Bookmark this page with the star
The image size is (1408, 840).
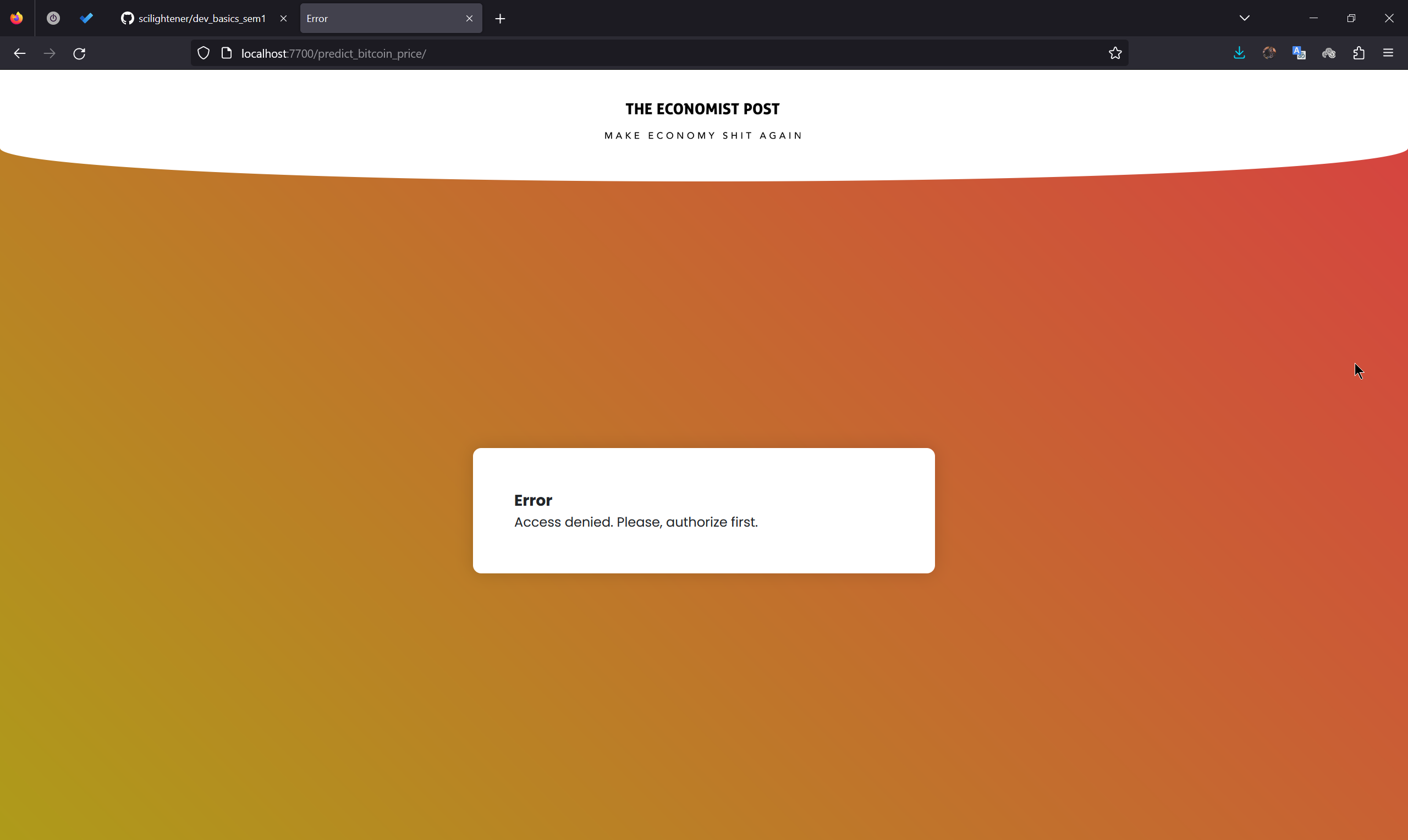1115,53
